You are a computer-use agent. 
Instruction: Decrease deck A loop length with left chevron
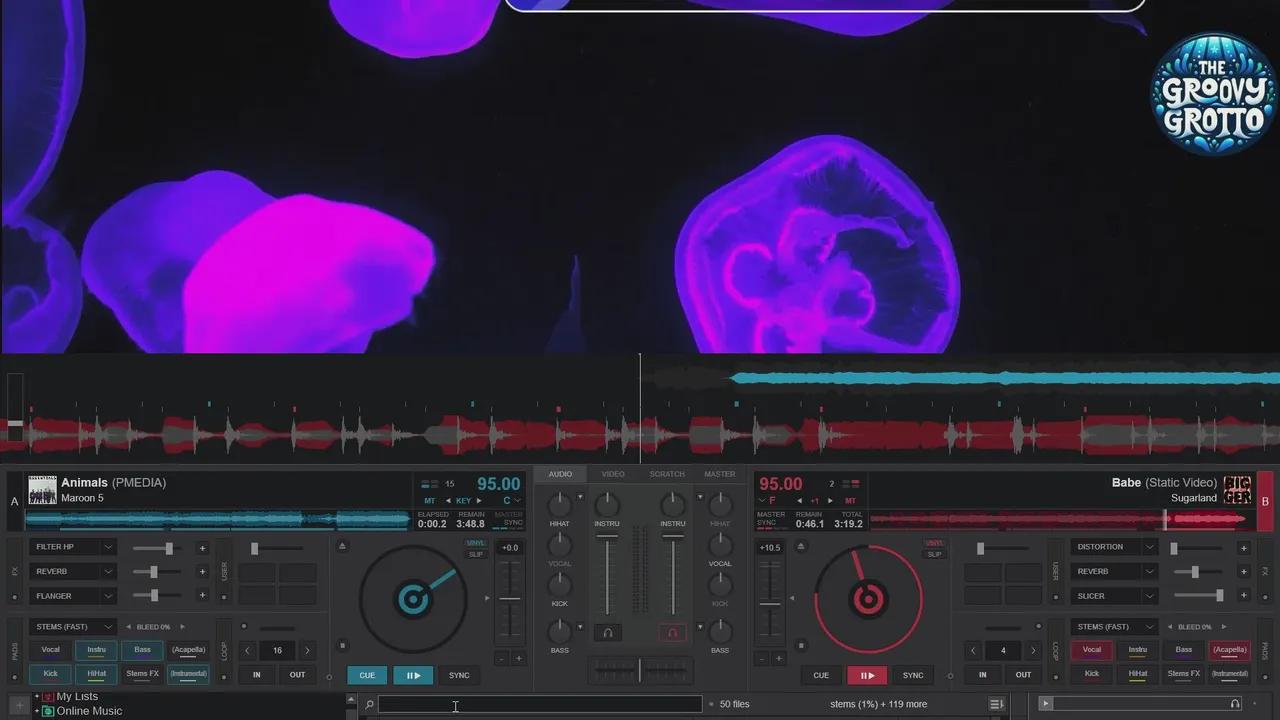point(248,650)
